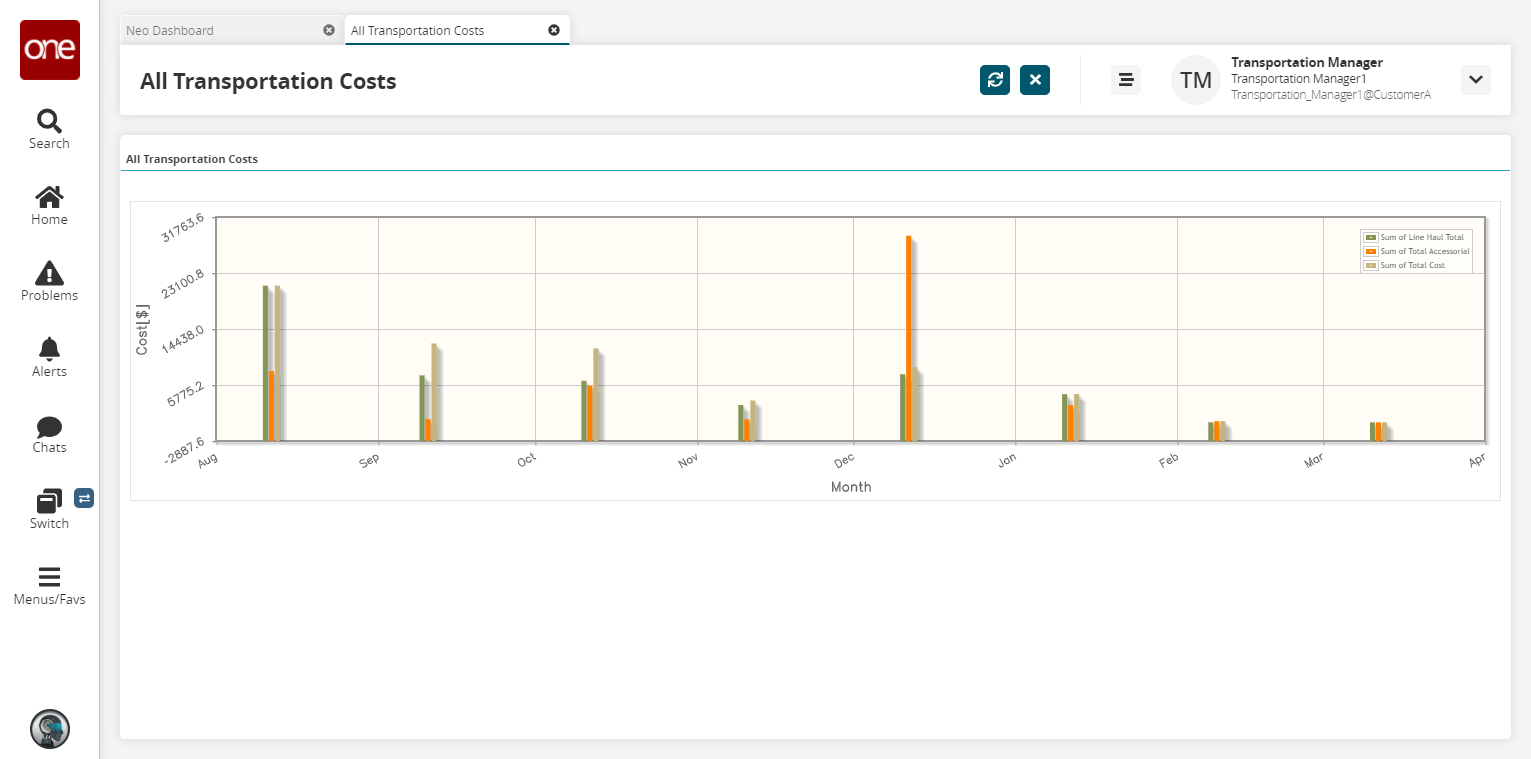1531x759 pixels.
Task: Expand the user profile dropdown chevron
Action: 1476,80
